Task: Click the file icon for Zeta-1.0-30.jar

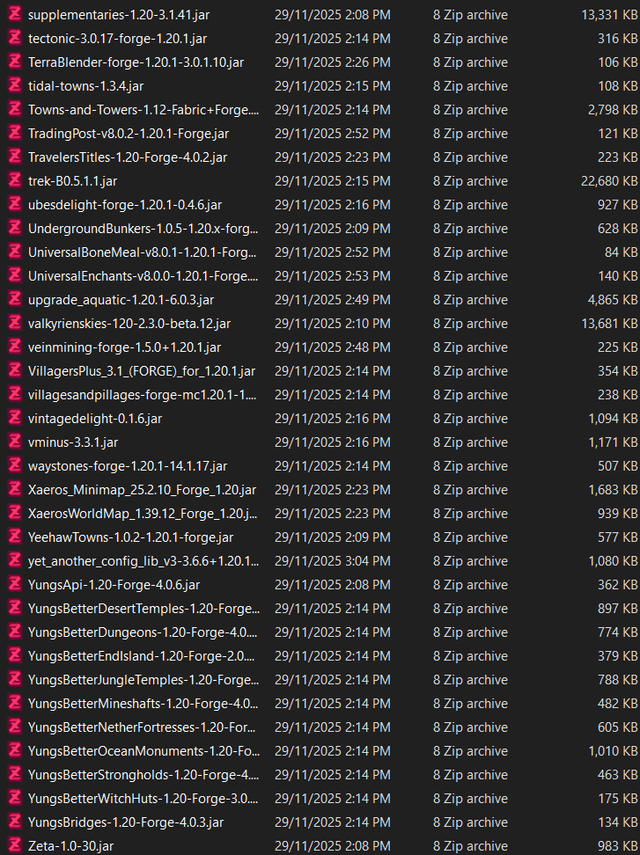Action: [15, 845]
